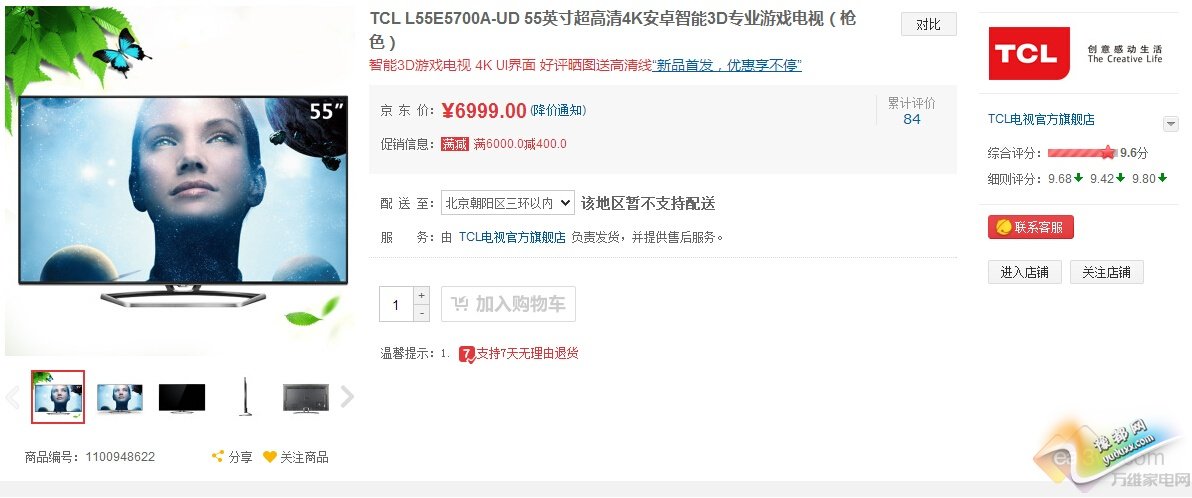Click the 进入店铺 button

1025,272
